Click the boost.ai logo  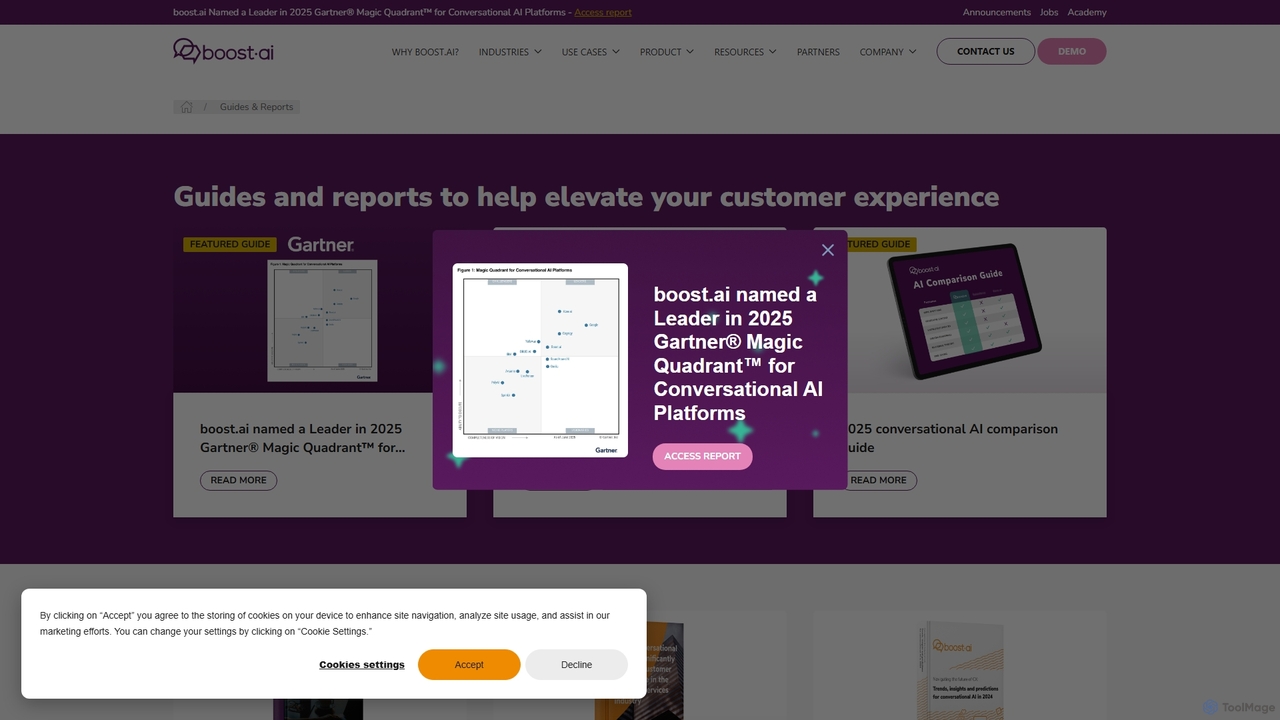(x=223, y=51)
